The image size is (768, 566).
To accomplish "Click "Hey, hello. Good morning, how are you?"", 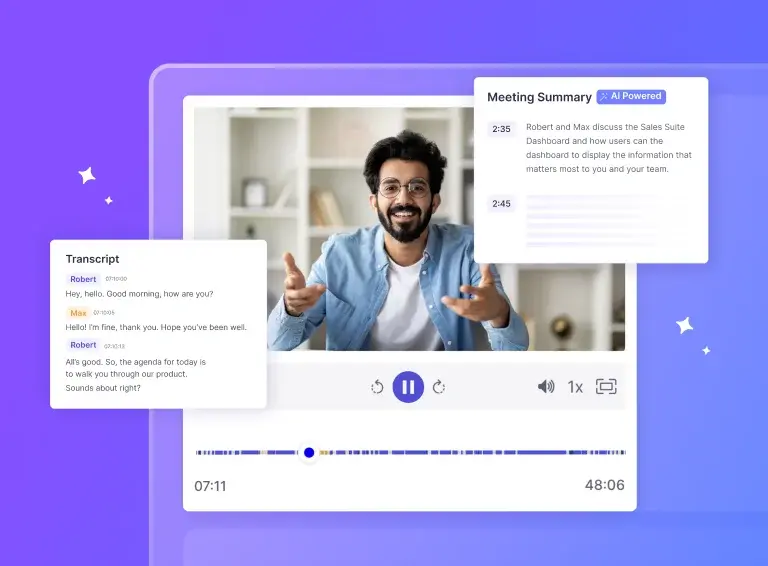I will point(140,294).
